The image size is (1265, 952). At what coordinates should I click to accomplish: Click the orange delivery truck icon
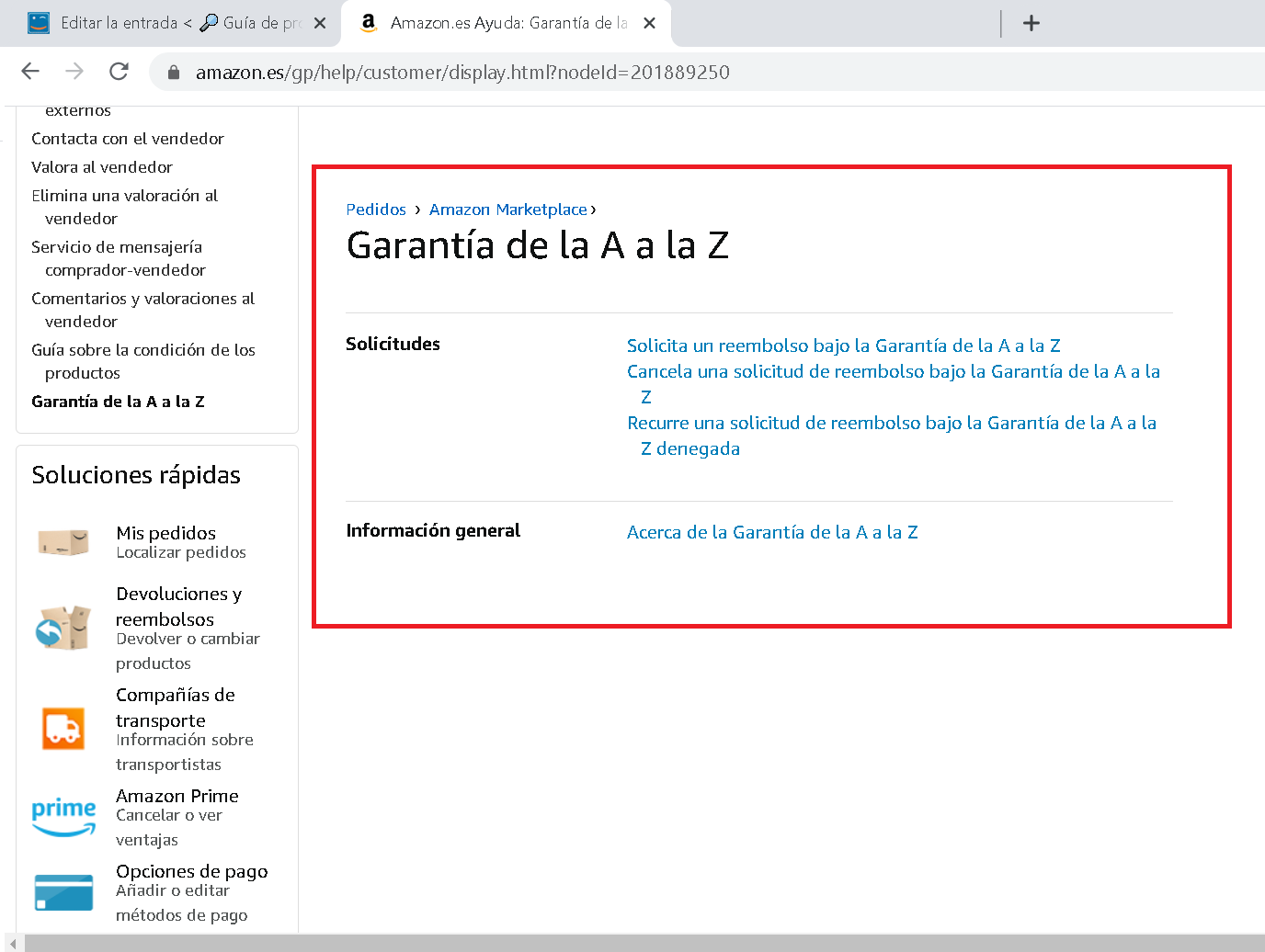tap(63, 729)
